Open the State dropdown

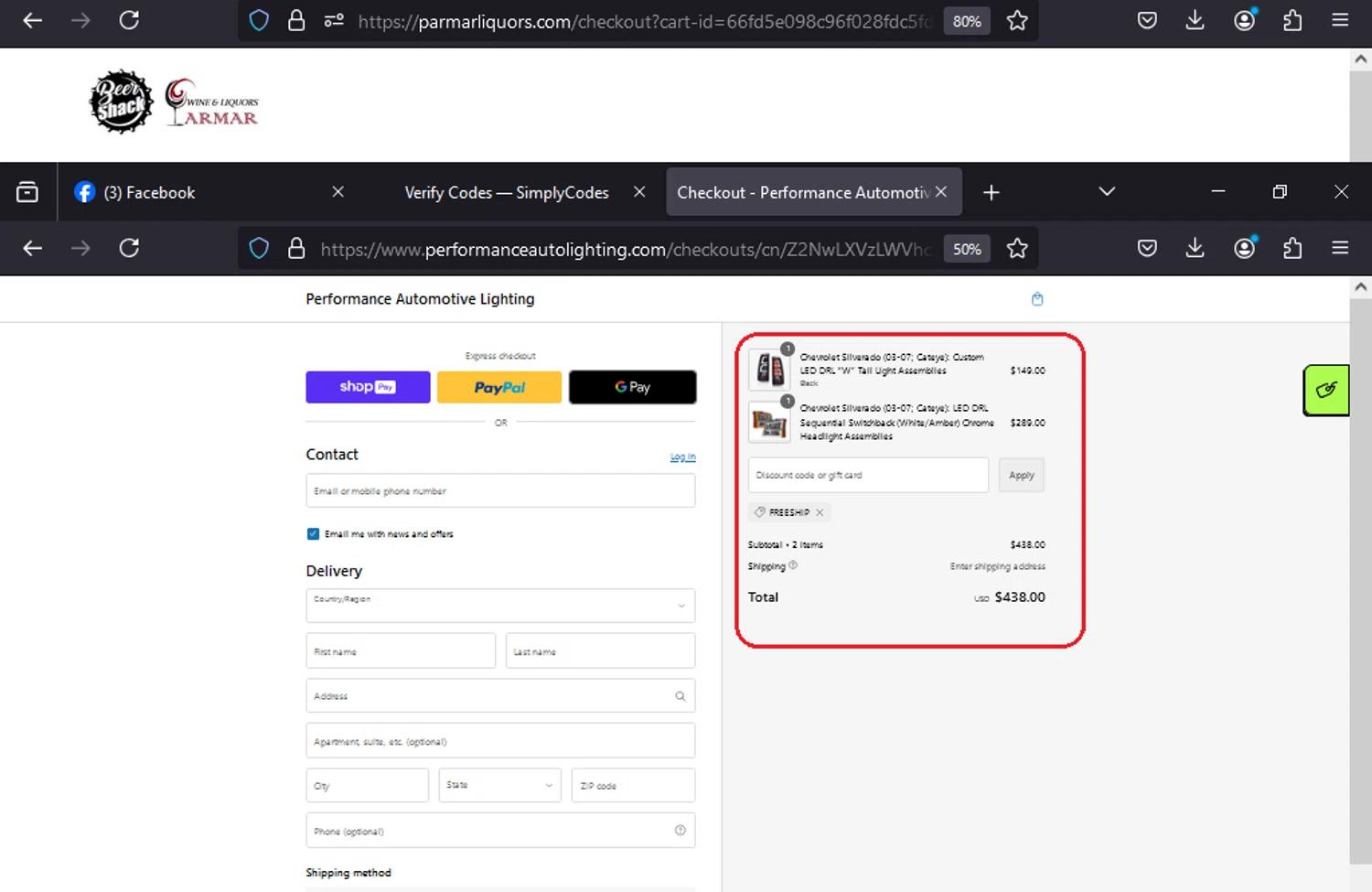click(x=499, y=785)
